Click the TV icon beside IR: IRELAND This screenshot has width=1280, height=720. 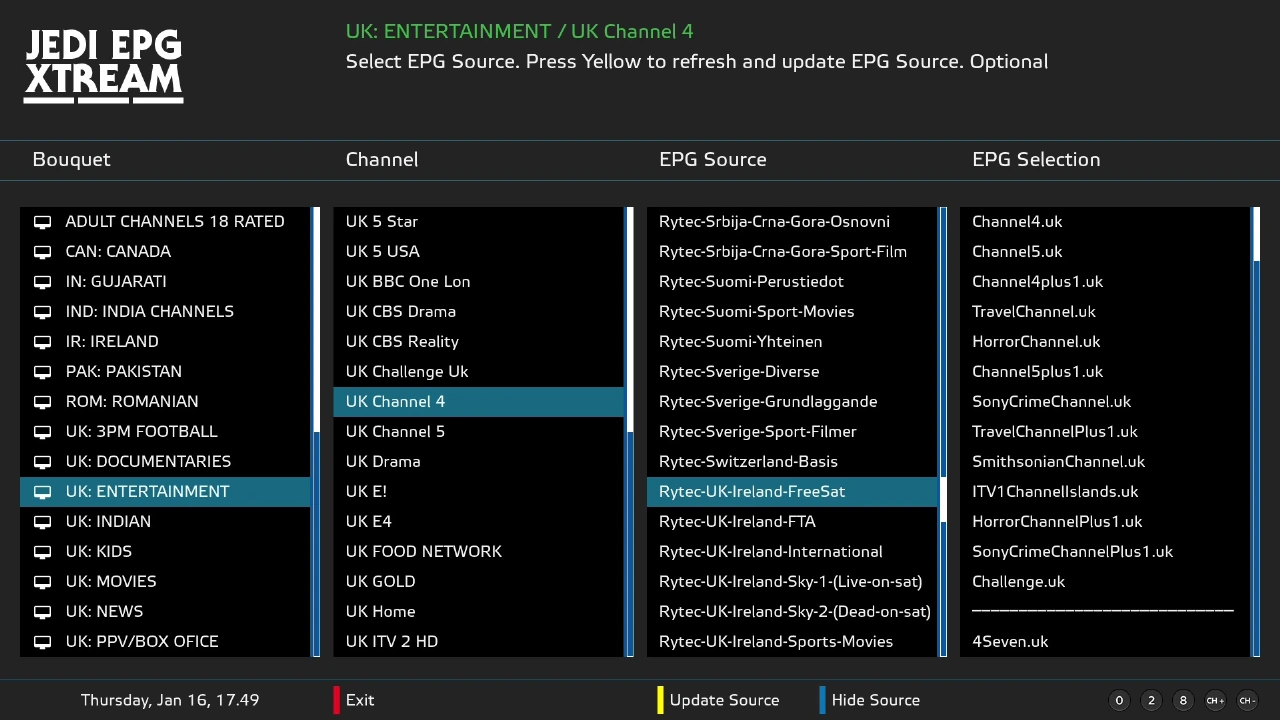click(x=42, y=342)
